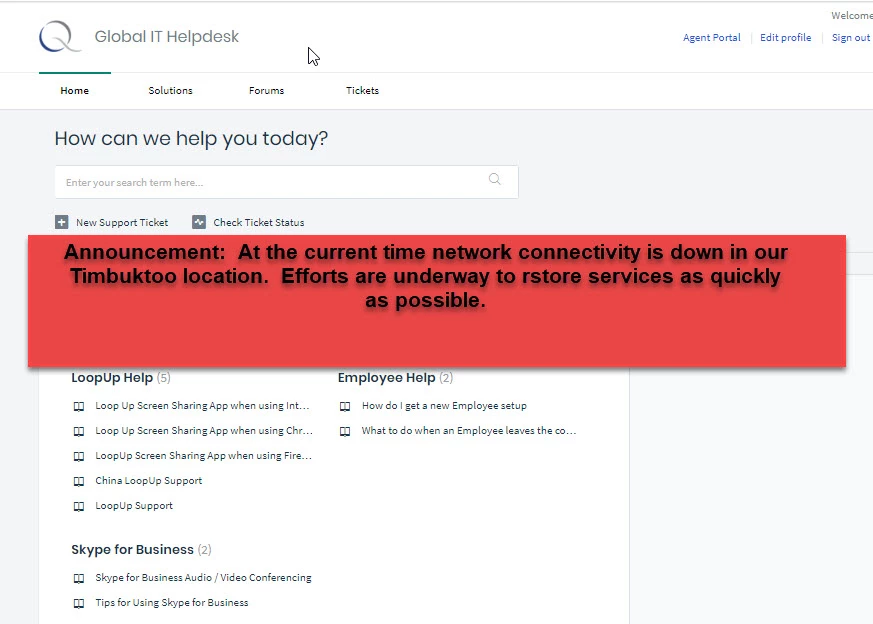The height and width of the screenshot is (624, 873).
Task: Click book icon beside What to do when an Employee leaves
Action: coord(345,431)
